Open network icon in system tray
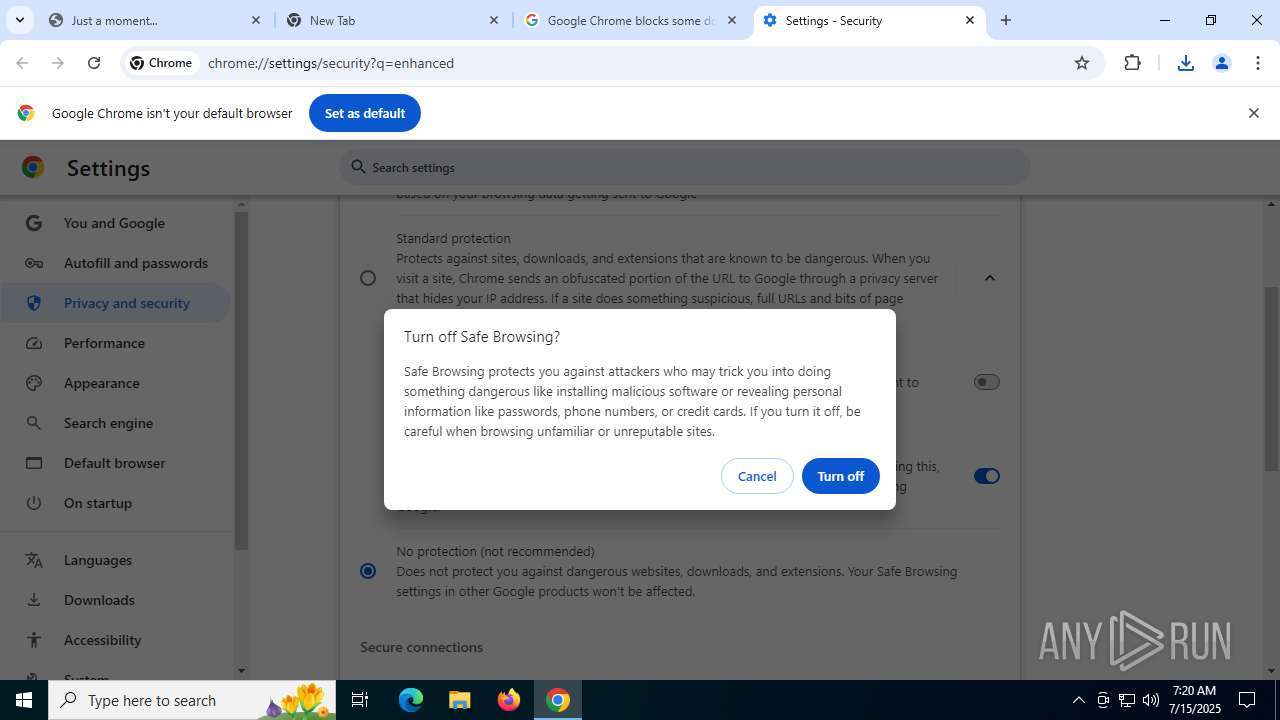1280x720 pixels. coord(1127,700)
